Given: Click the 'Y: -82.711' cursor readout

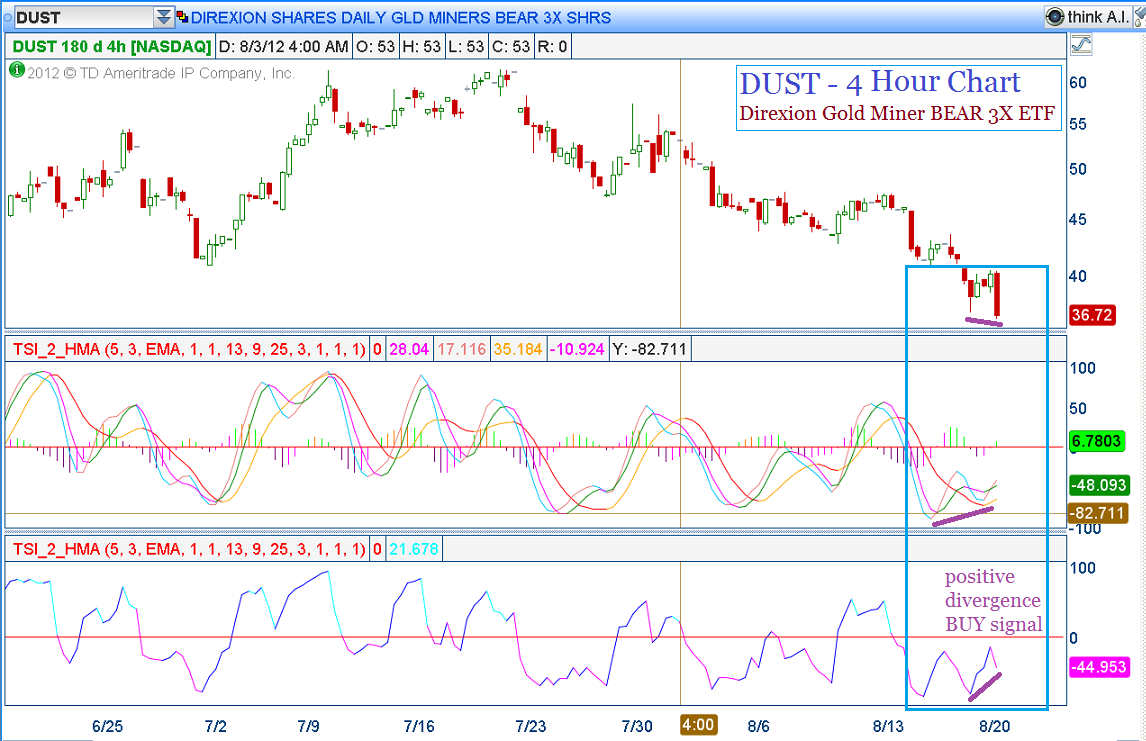Looking at the screenshot, I should [x=650, y=349].
